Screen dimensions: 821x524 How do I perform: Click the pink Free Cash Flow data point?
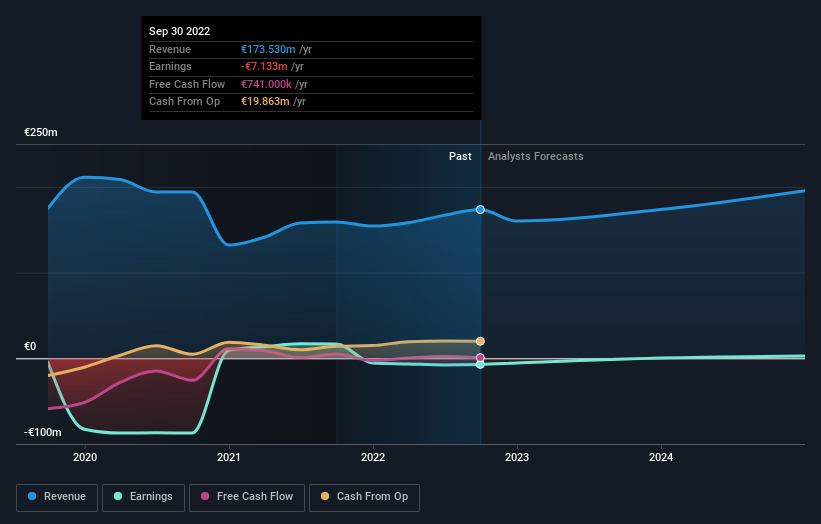480,358
